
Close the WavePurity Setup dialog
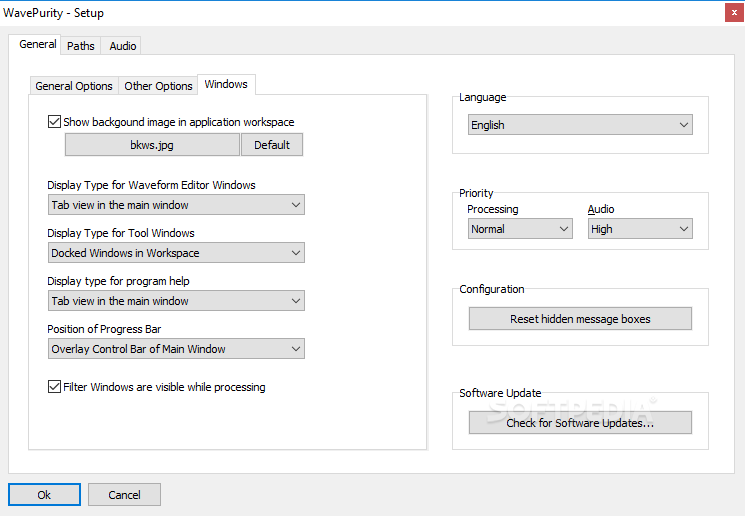734,13
